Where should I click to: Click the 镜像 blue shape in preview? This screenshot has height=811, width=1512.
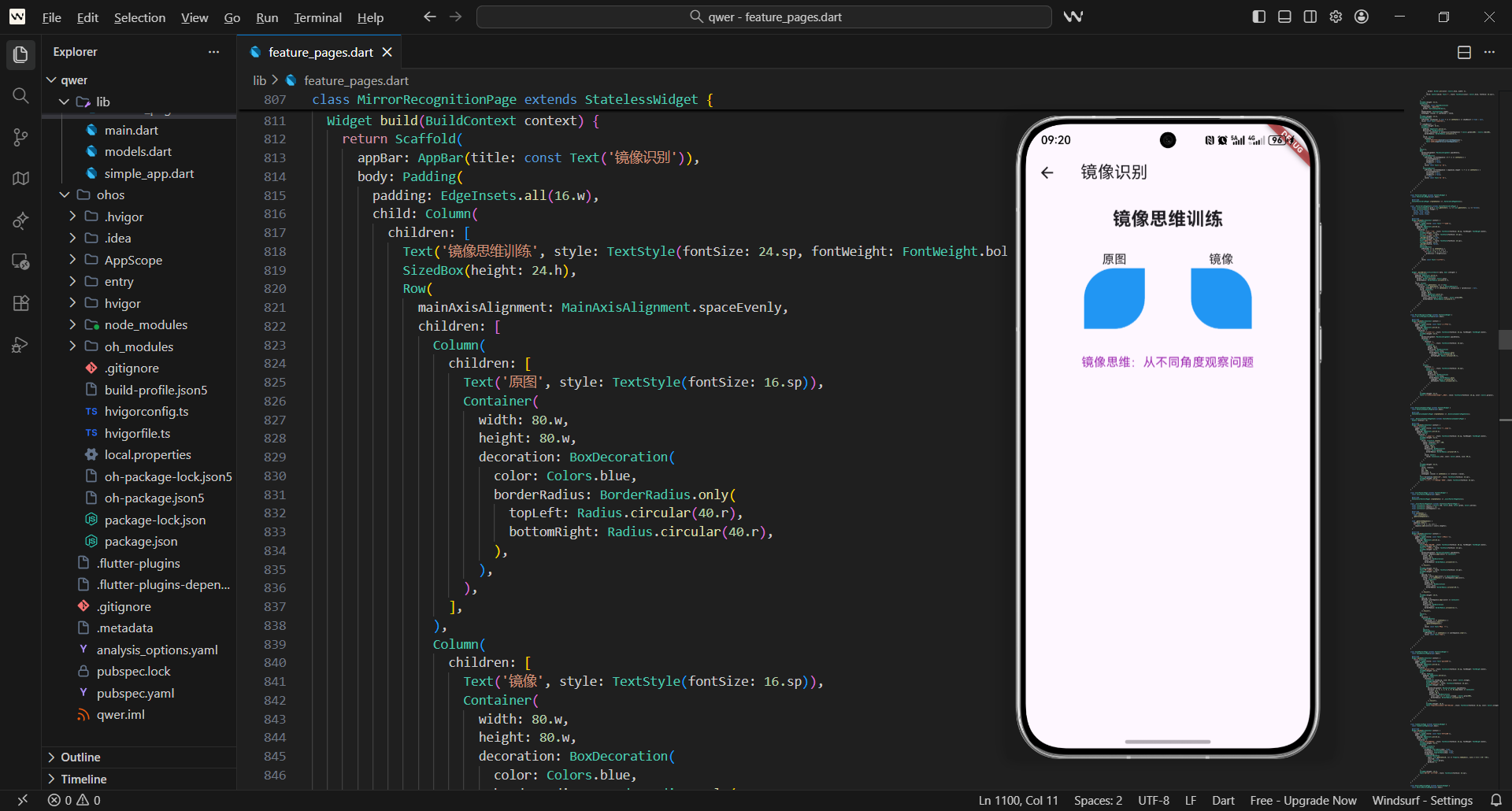1221,298
